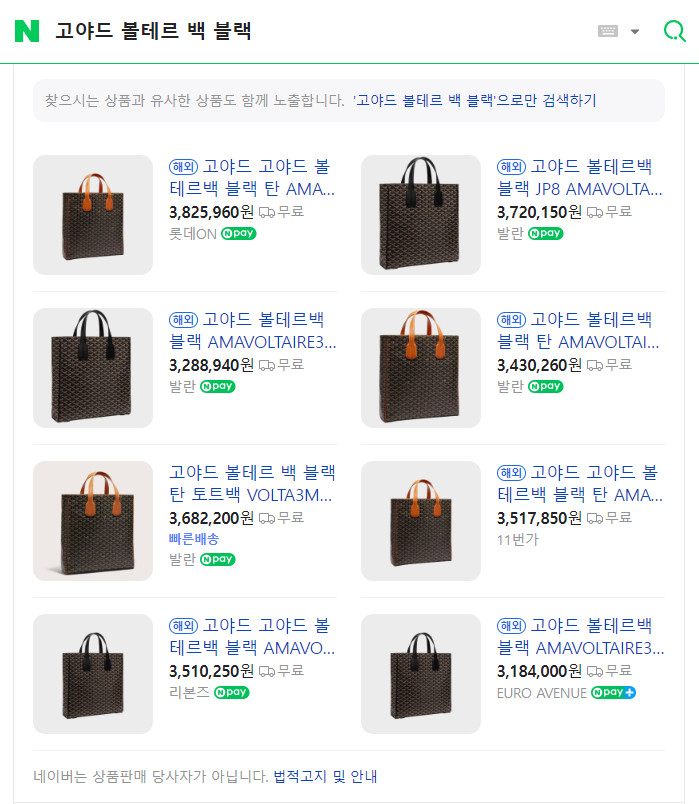Open the 법적고지 및 안내 link
Screen dimensions: 699x804
[325, 776]
